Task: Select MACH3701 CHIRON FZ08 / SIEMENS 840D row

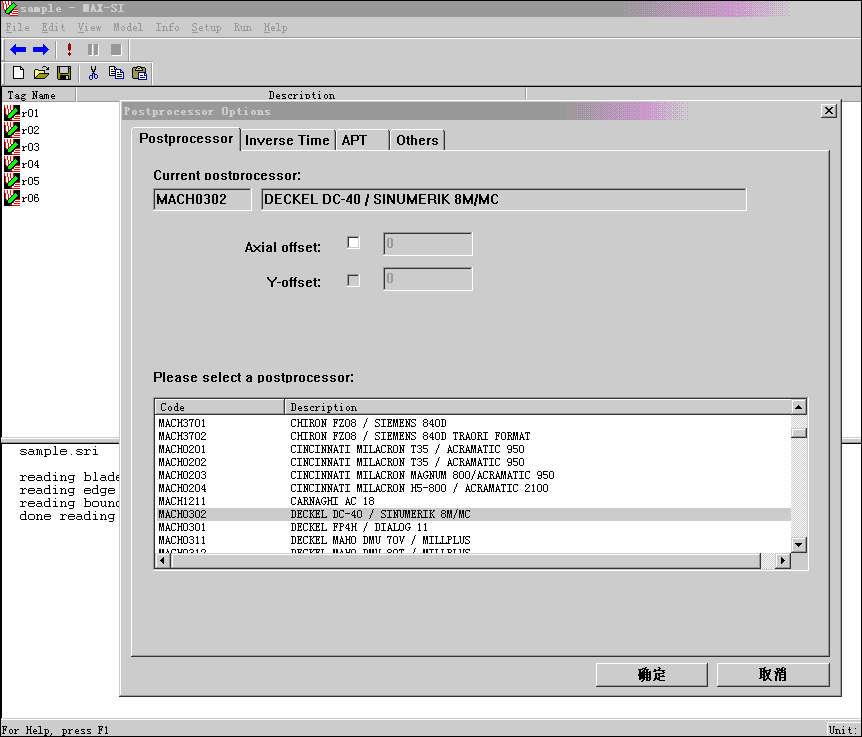Action: click(473, 423)
